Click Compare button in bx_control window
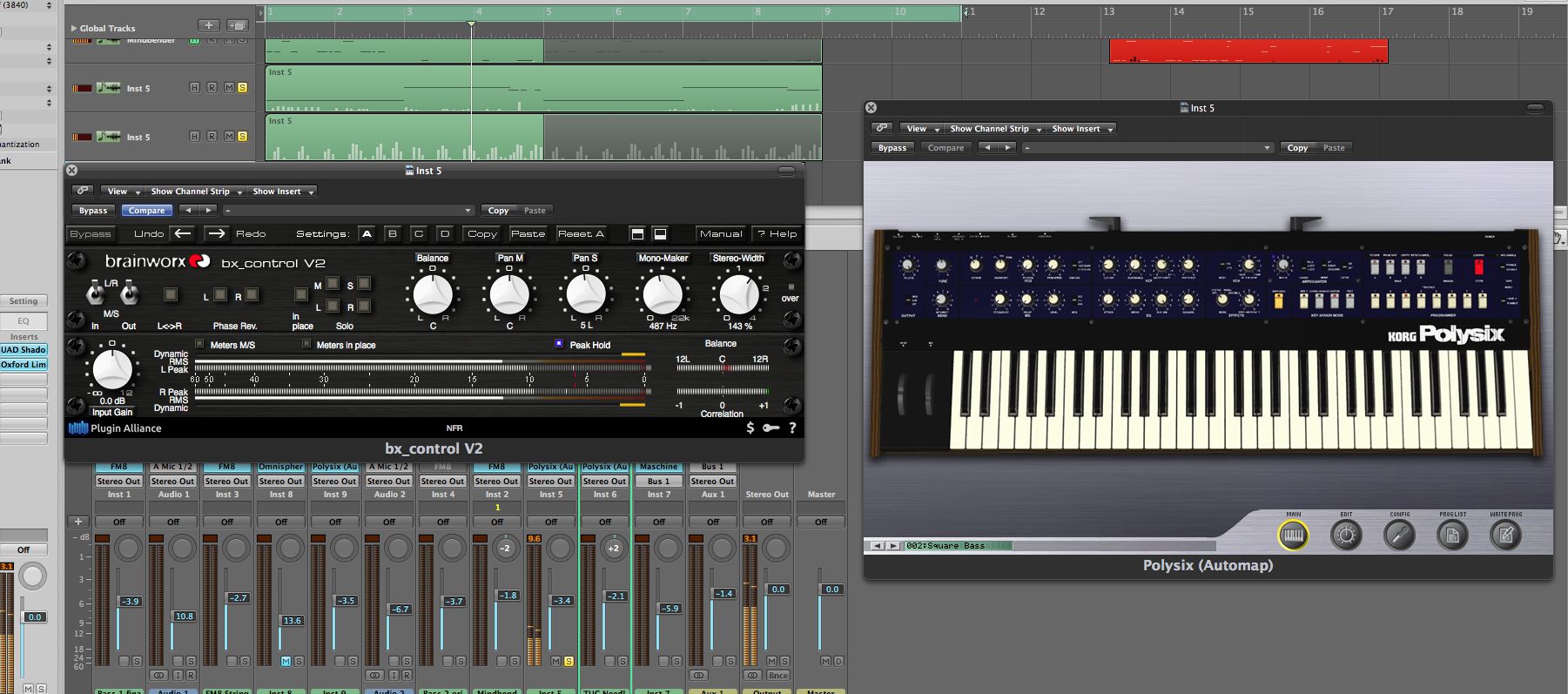 click(x=146, y=210)
